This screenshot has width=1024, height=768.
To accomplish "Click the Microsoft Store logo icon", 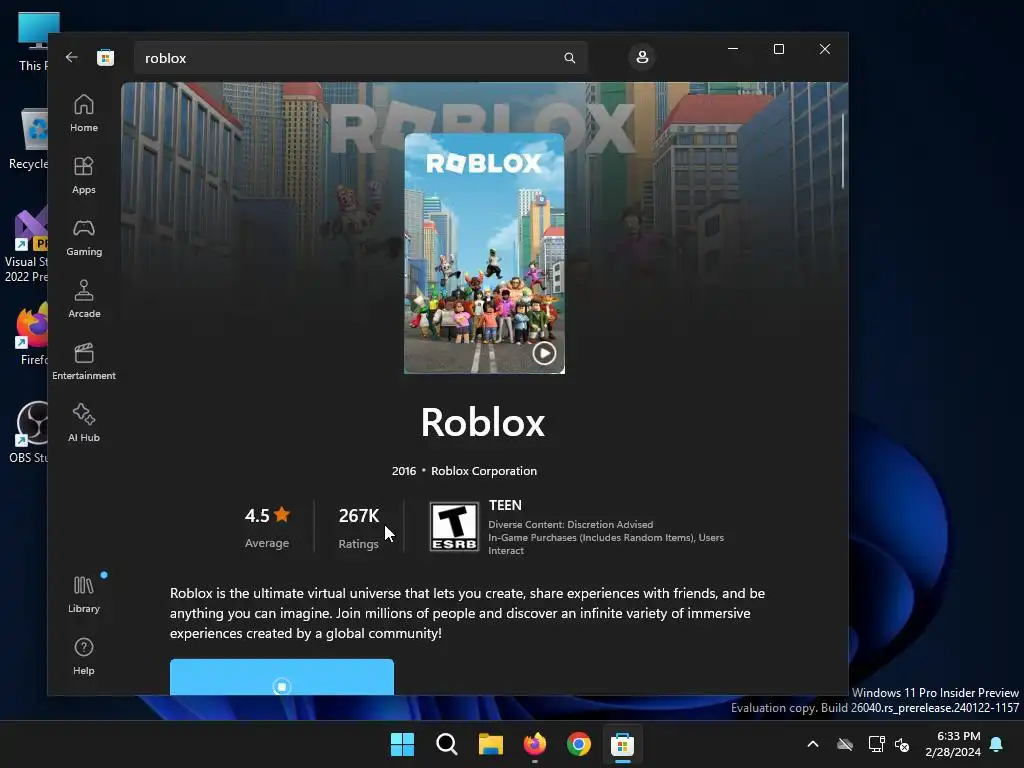I will pos(105,57).
